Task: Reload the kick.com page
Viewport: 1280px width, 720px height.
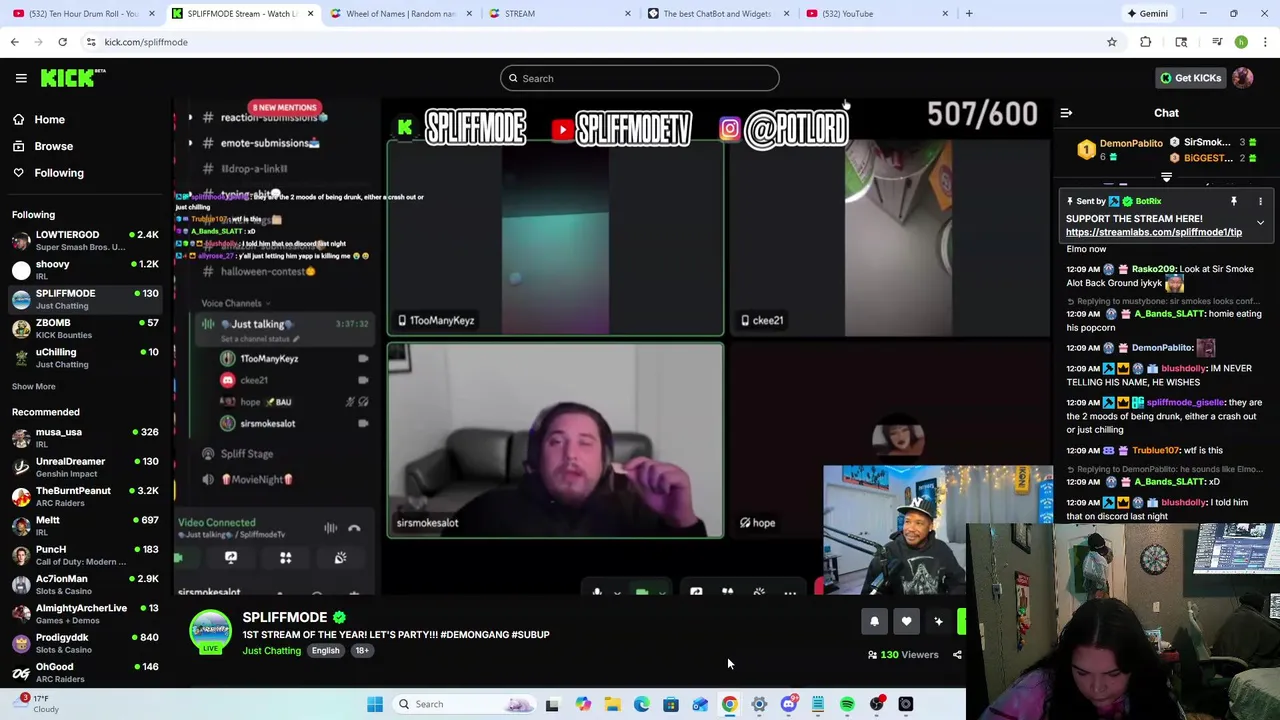Action: point(62,42)
